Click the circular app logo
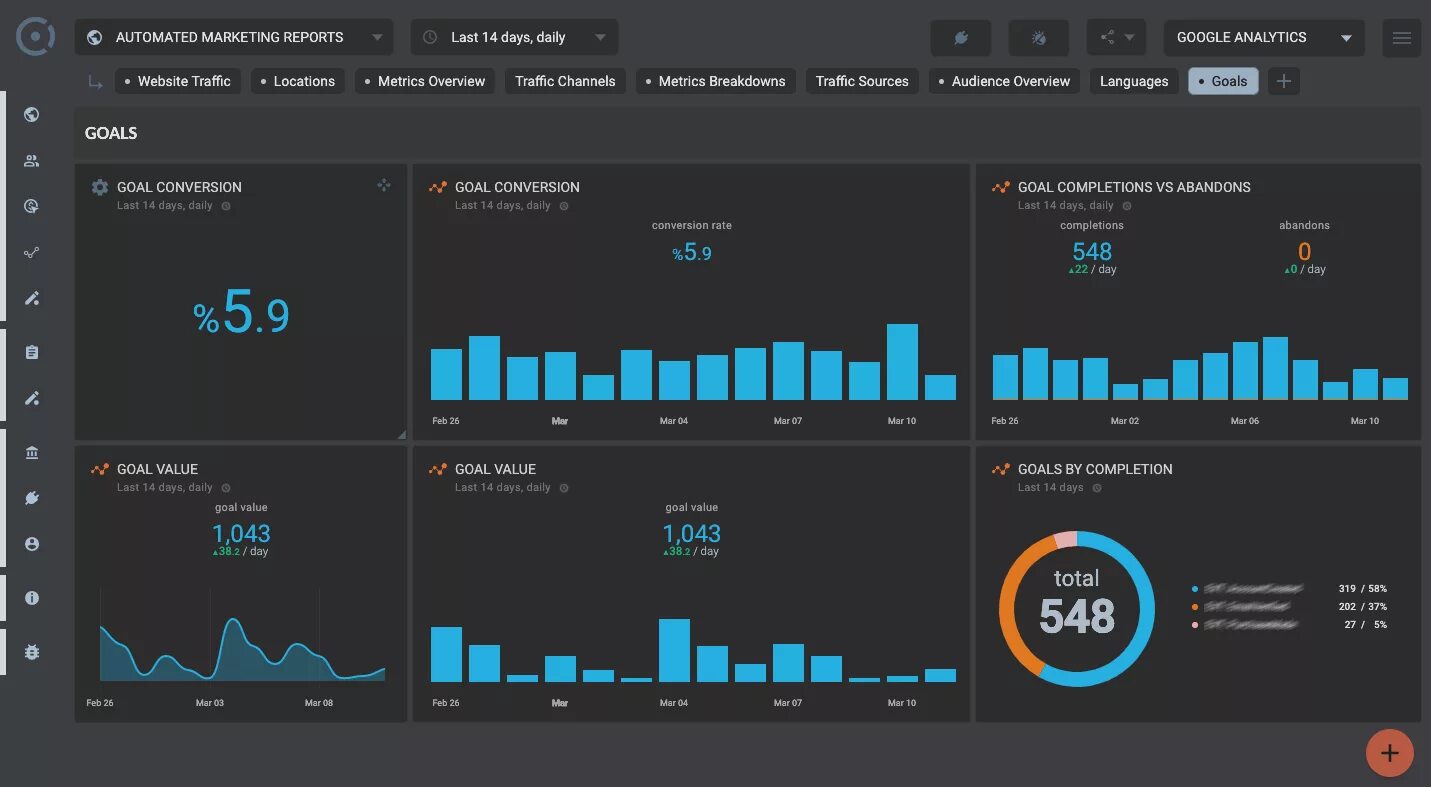This screenshot has width=1431, height=787. [x=36, y=37]
